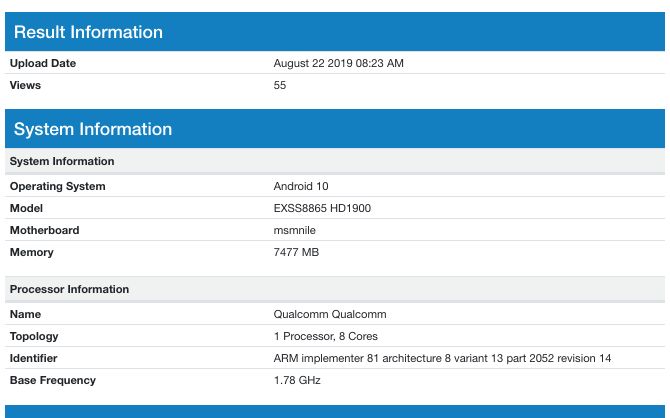Select the 1 Processor, 8 Cores value
The image size is (670, 418).
pos(325,337)
